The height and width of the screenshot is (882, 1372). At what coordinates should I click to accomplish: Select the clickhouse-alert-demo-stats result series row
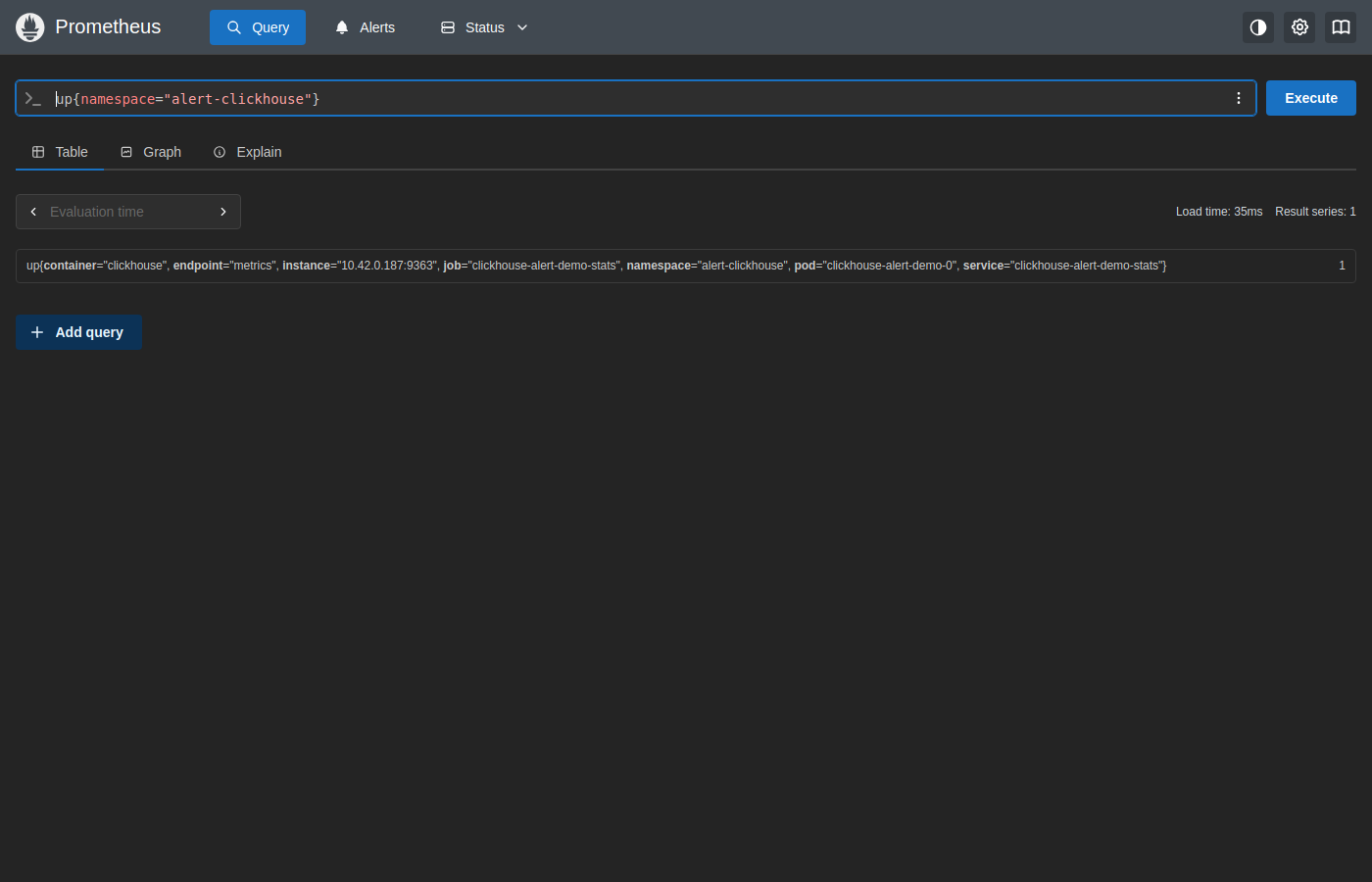[x=686, y=266]
